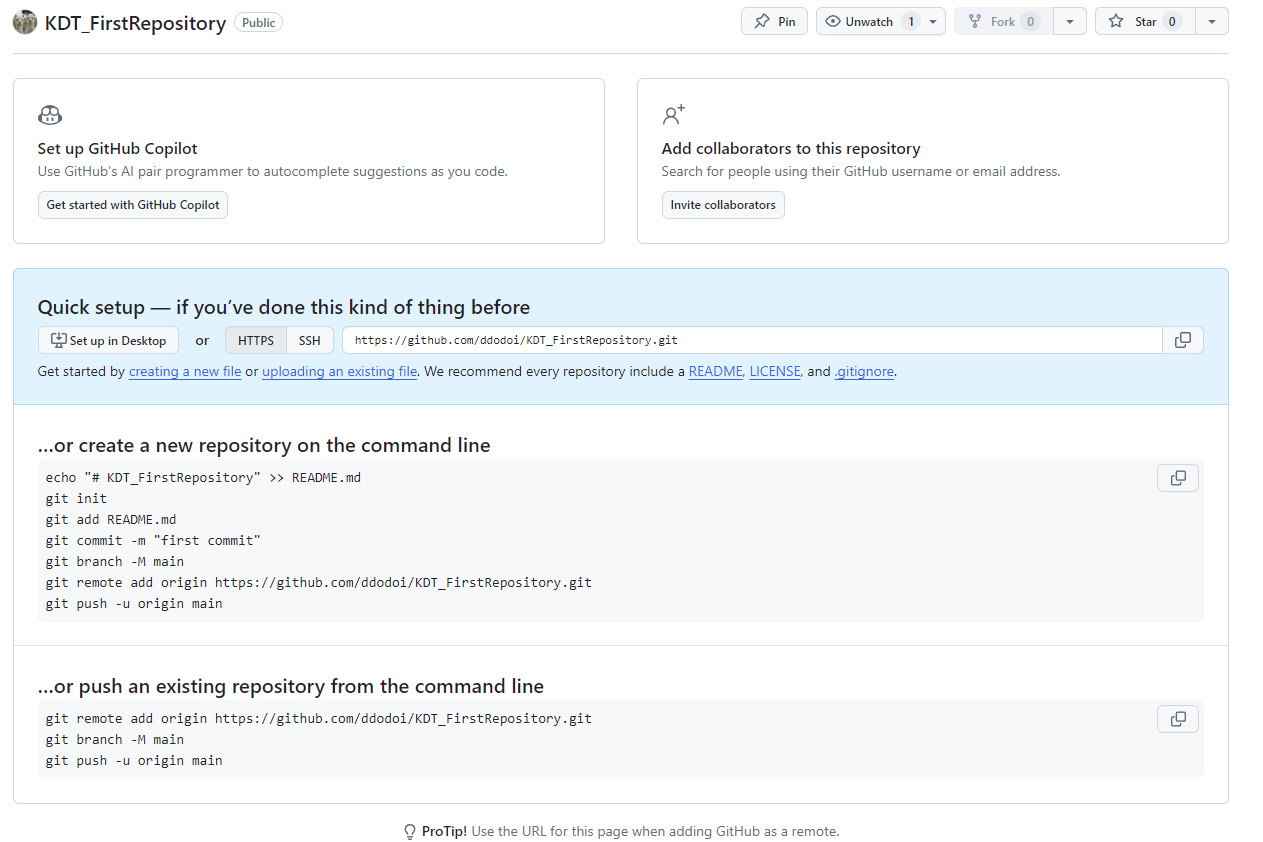Open the LICENSE link

click(x=775, y=371)
